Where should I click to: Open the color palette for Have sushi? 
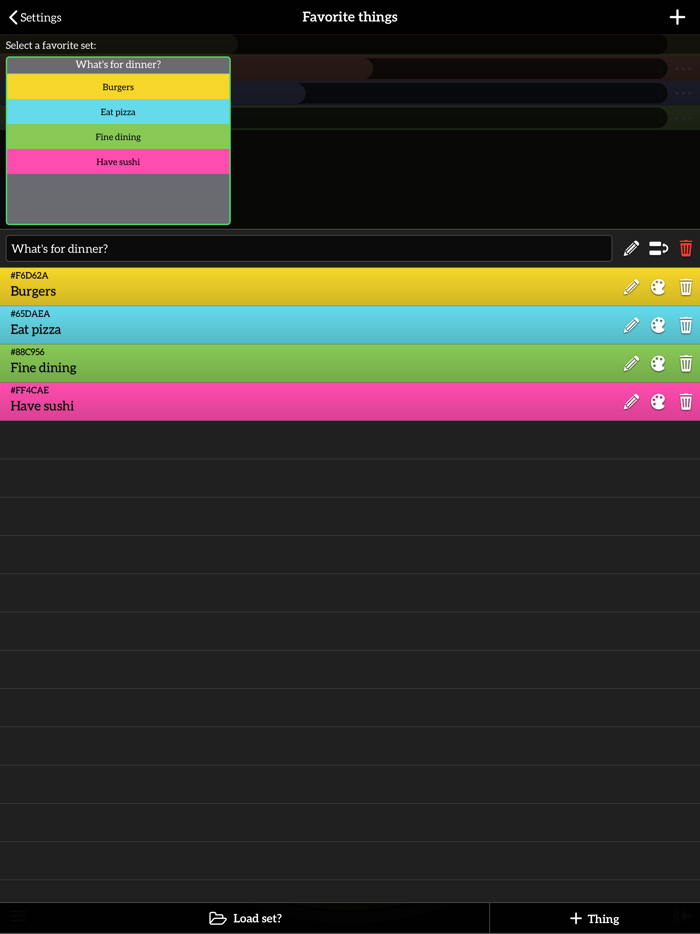[x=658, y=401]
